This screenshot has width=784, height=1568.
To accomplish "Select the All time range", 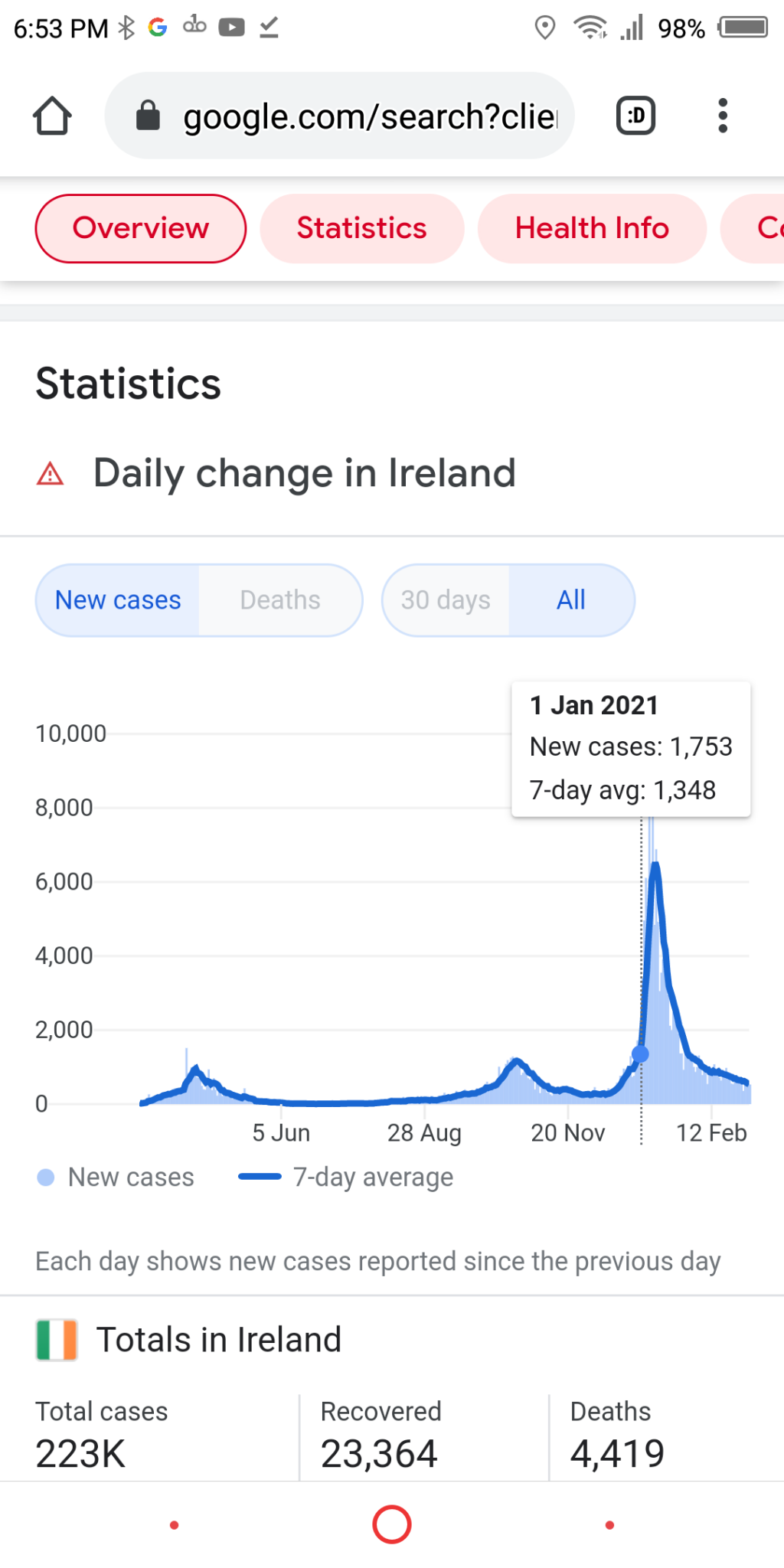I will tap(571, 600).
